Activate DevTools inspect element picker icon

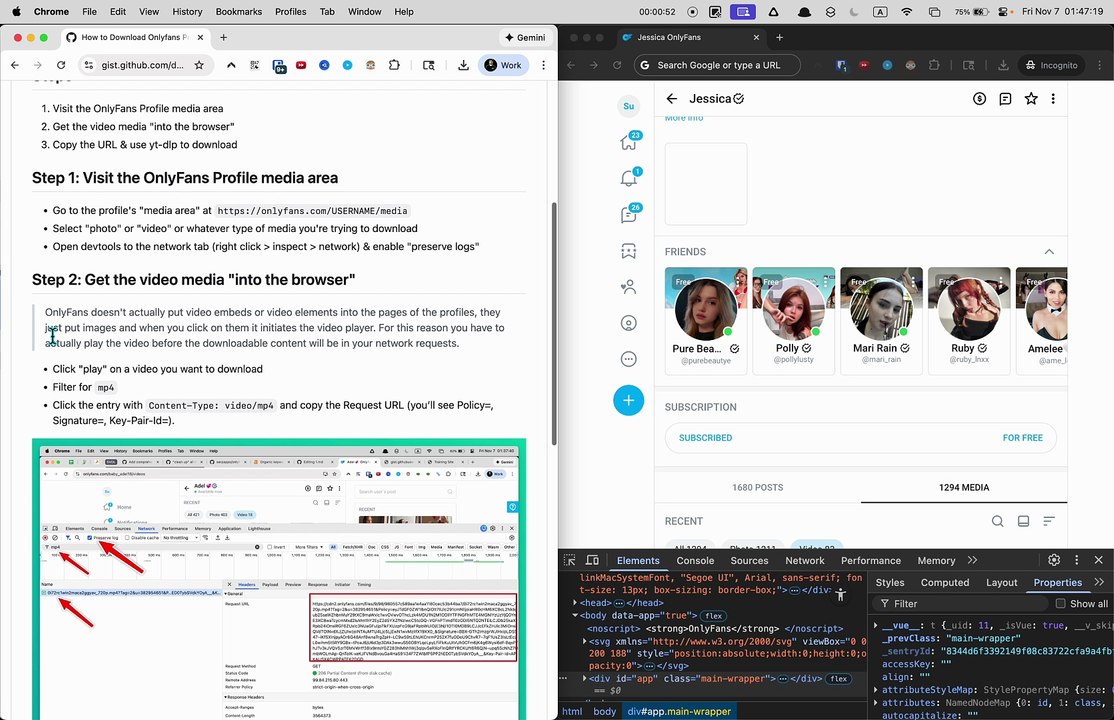[x=569, y=560]
